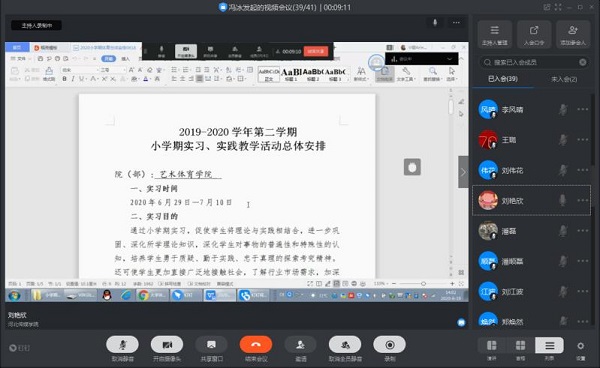Click the 首页 home tab in WPS

coord(17,47)
